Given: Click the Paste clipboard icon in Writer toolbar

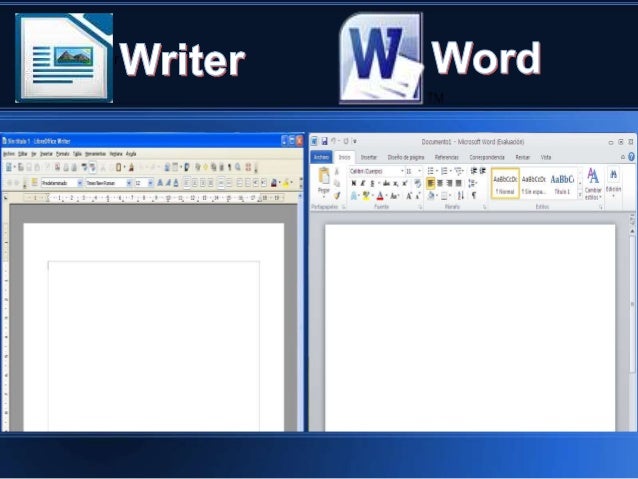Looking at the screenshot, I should pyautogui.click(x=119, y=167).
